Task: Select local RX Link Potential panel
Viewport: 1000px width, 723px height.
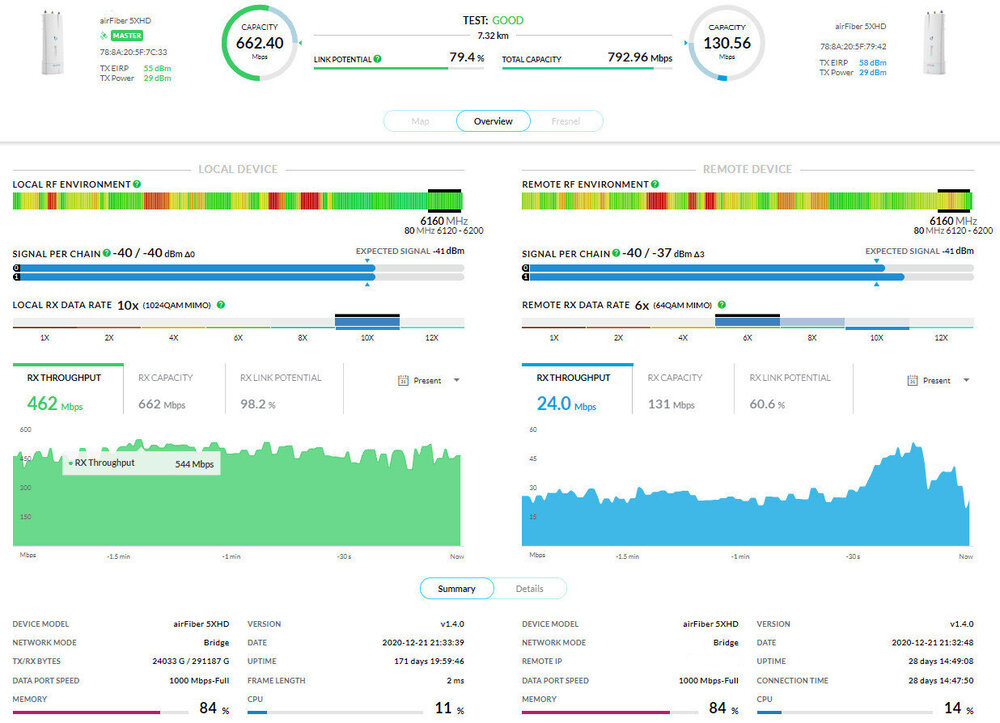Action: [x=280, y=390]
